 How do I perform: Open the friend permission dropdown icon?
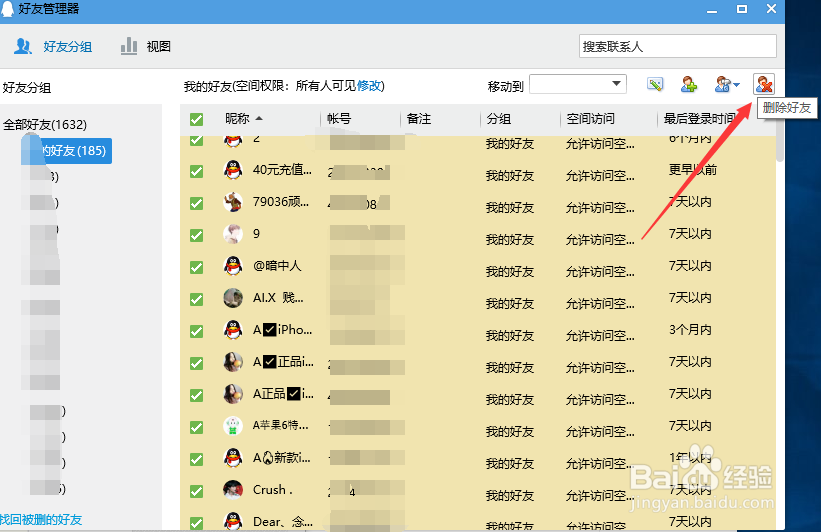(x=727, y=84)
